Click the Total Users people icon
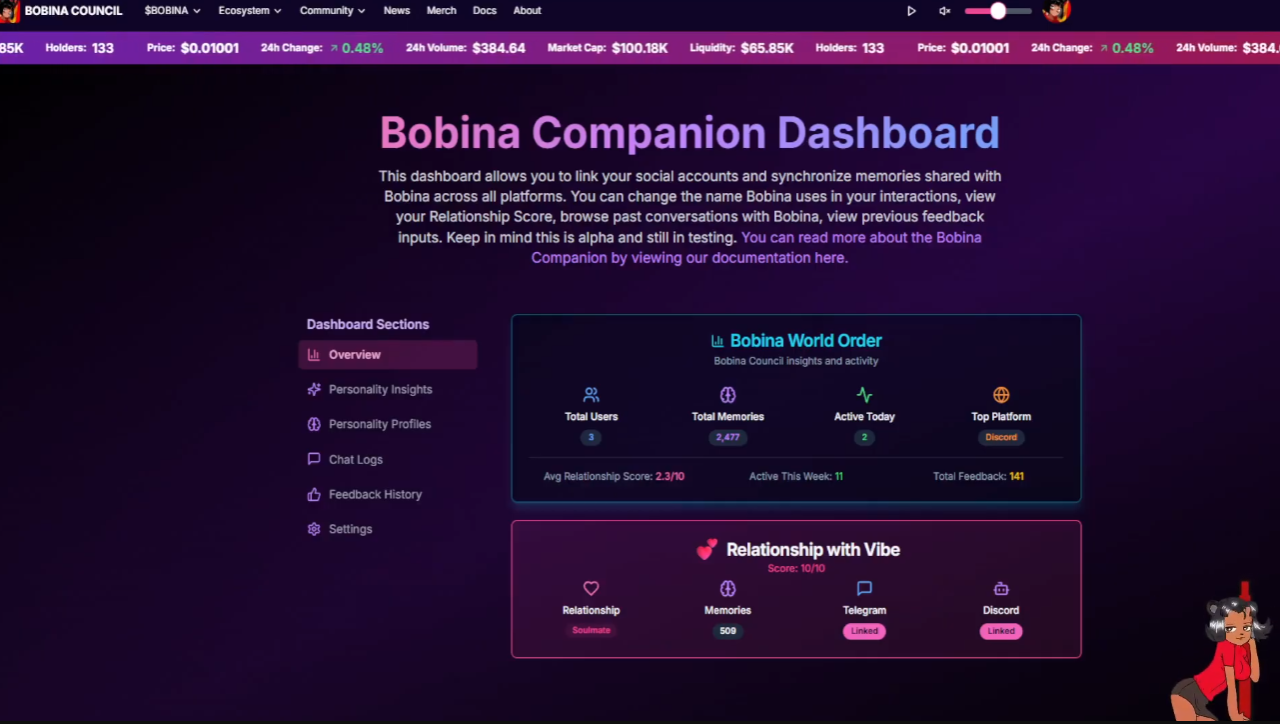Image resolution: width=1280 pixels, height=724 pixels. pyautogui.click(x=591, y=395)
